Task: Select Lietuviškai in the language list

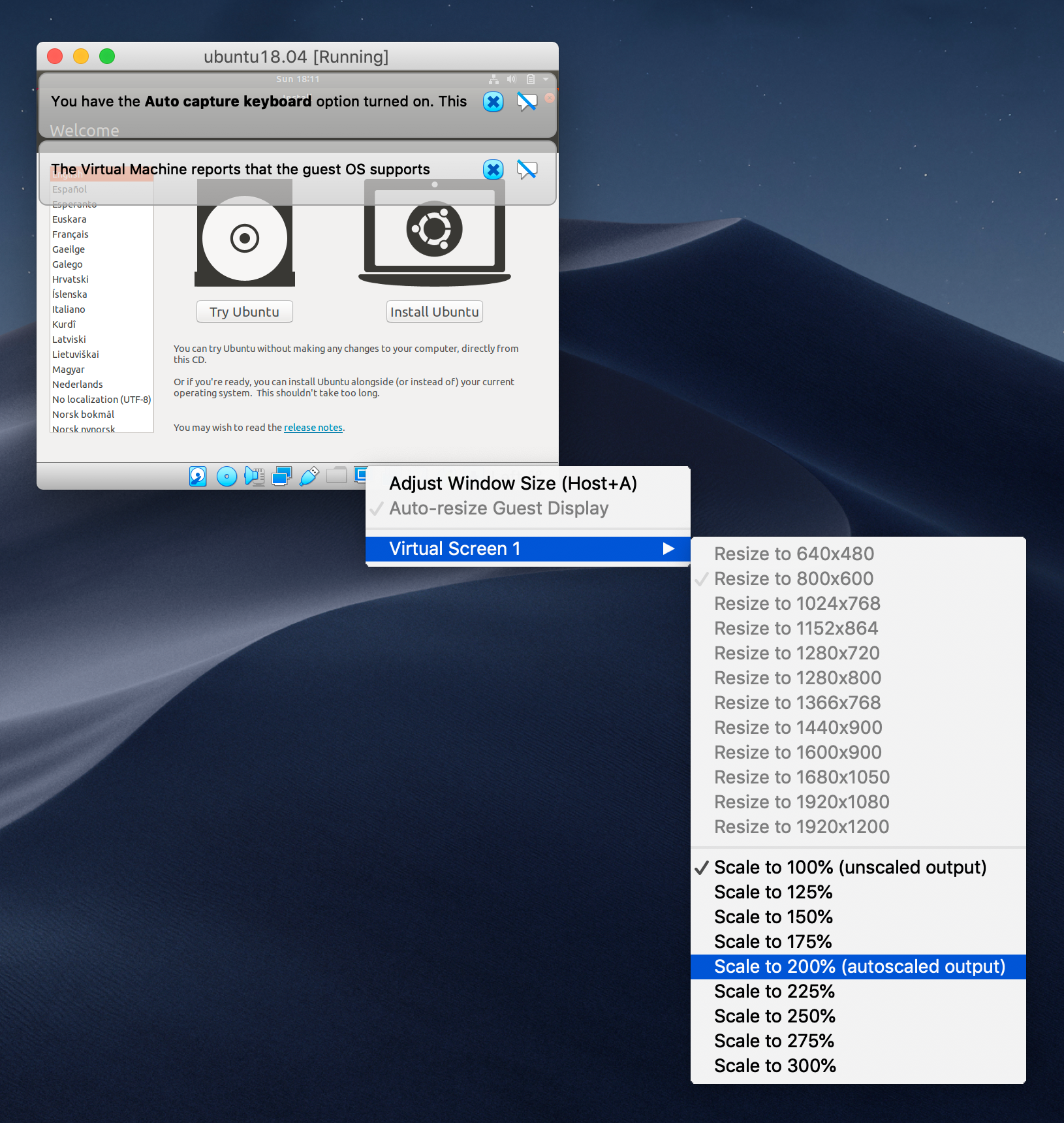Action: 102,355
